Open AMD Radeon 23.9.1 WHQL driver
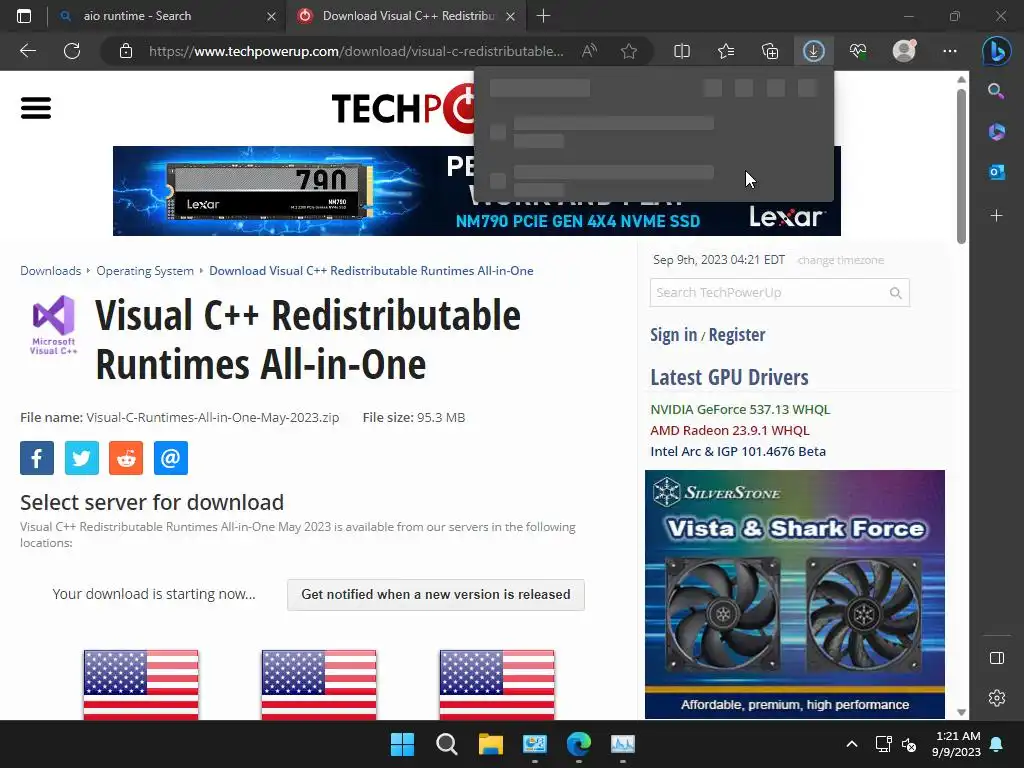 point(729,430)
